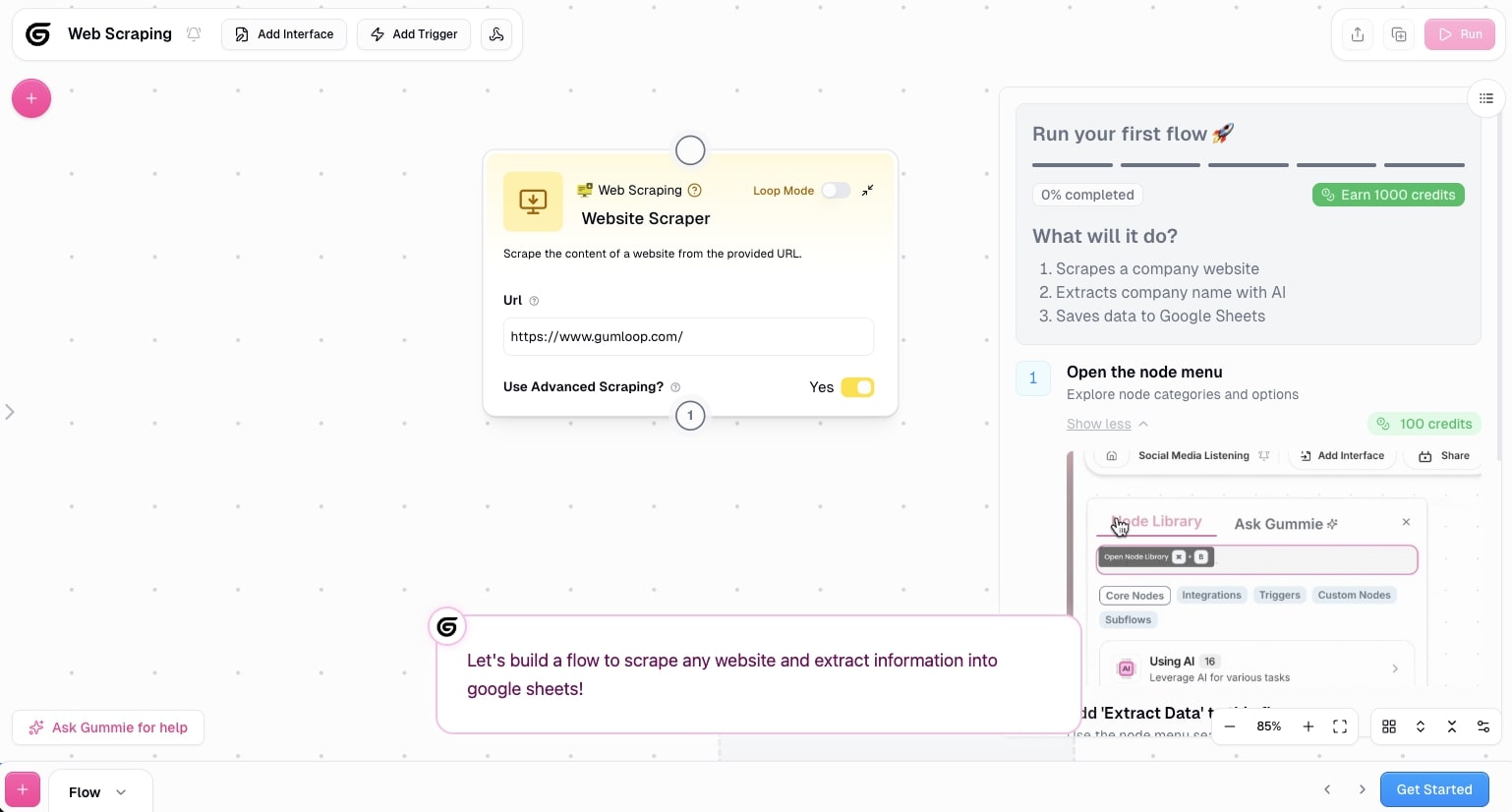Click '0% completed' label

pos(1087,195)
